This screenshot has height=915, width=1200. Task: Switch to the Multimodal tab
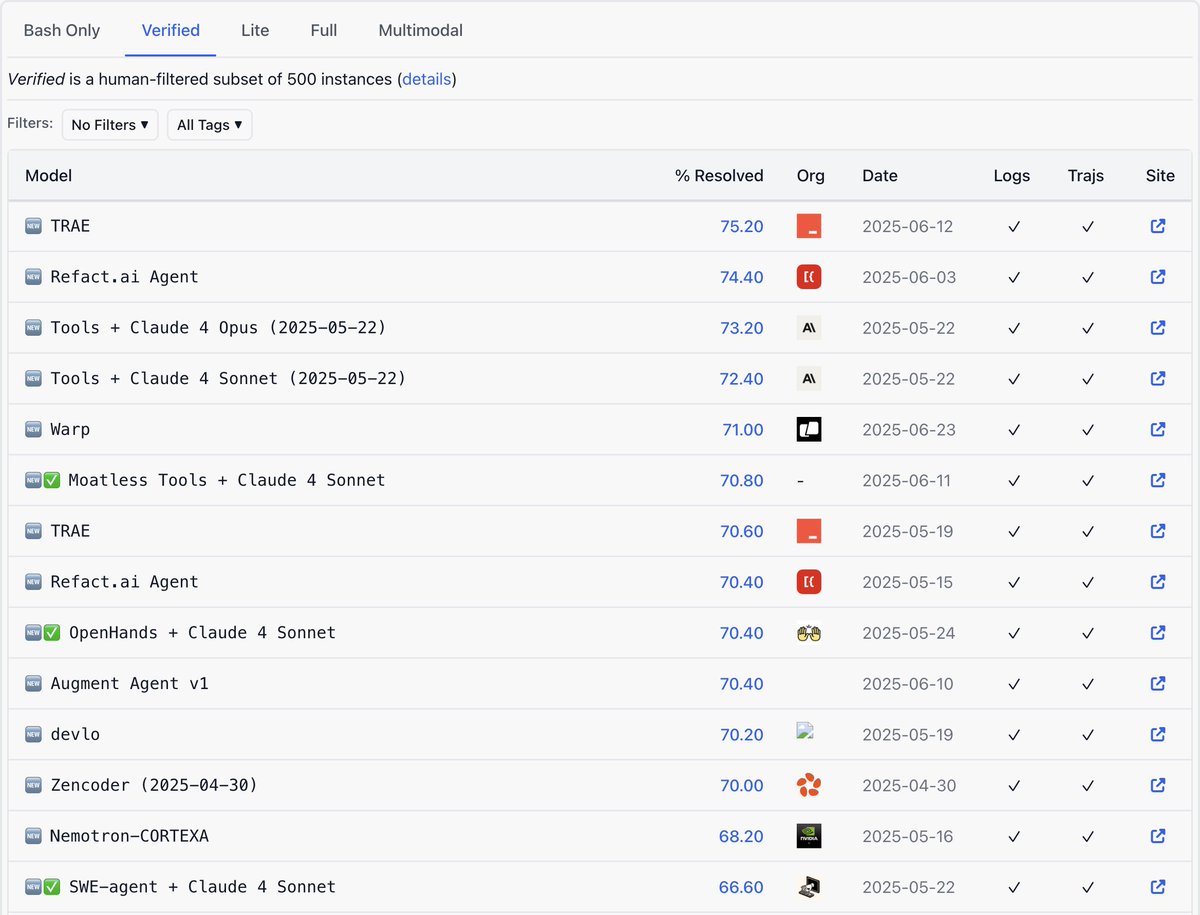(421, 30)
